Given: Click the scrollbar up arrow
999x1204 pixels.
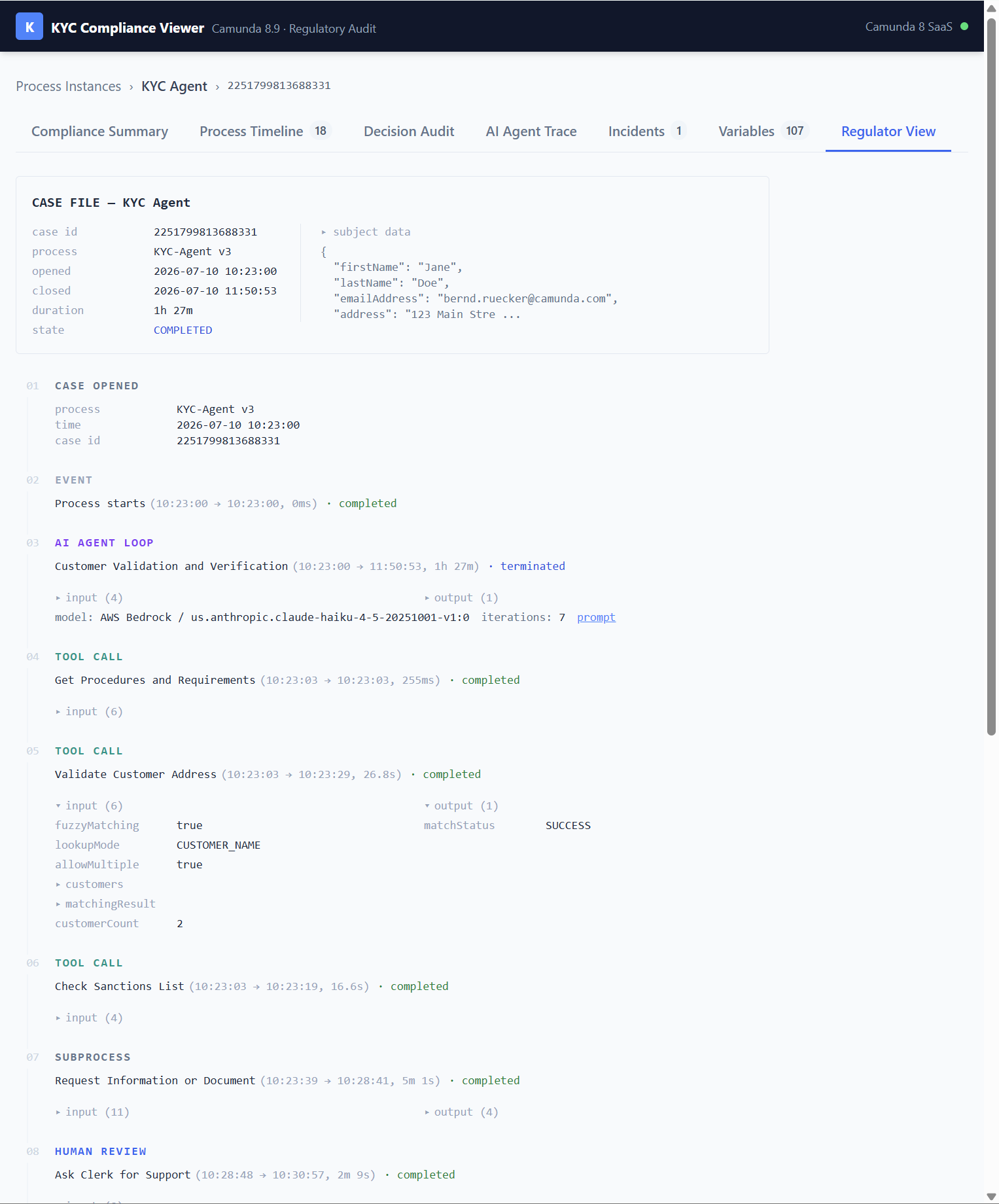Looking at the screenshot, I should click(x=991, y=8).
